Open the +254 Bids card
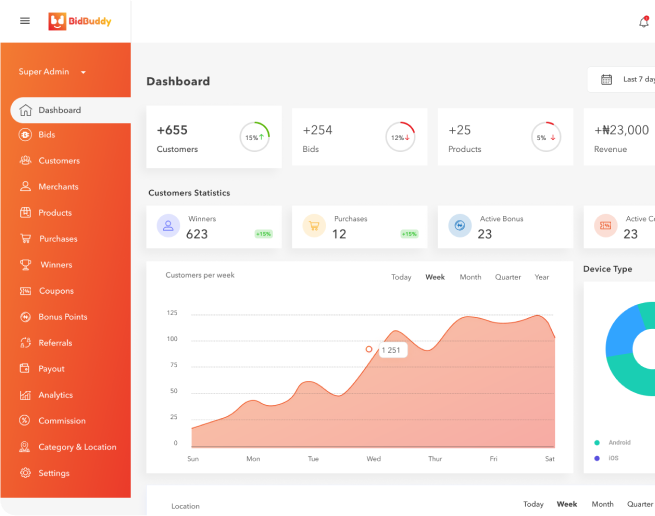Image resolution: width=655 pixels, height=516 pixels. (359, 137)
